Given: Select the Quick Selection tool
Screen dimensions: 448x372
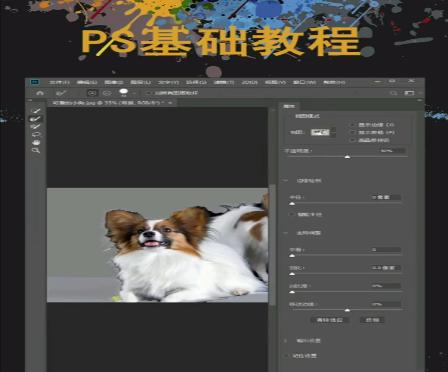Looking at the screenshot, I should click(36, 111).
